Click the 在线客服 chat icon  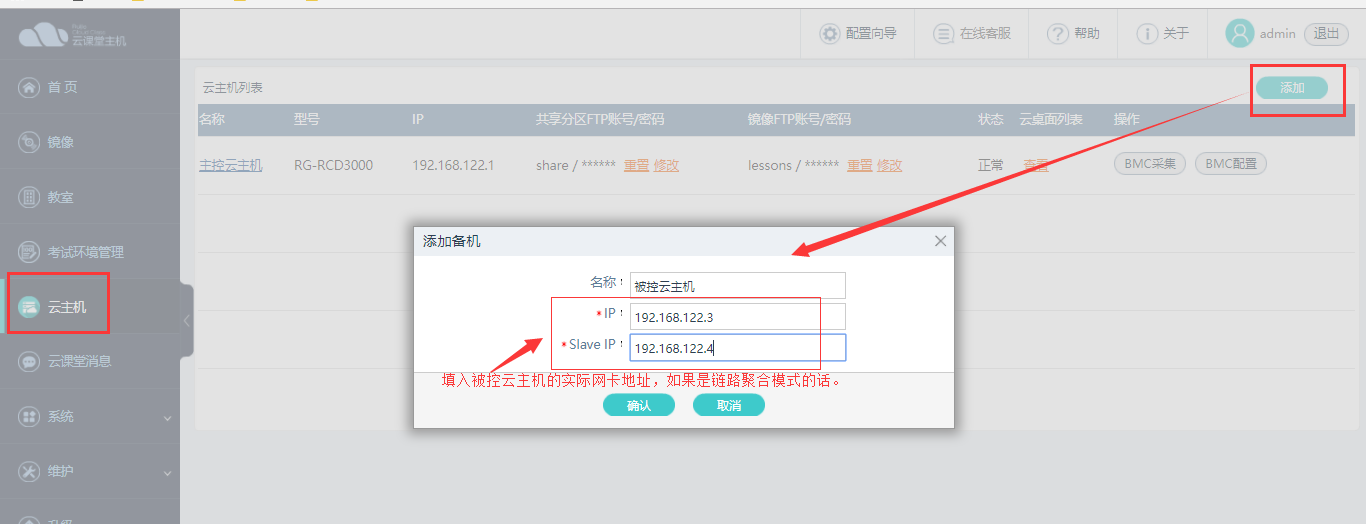coord(943,34)
